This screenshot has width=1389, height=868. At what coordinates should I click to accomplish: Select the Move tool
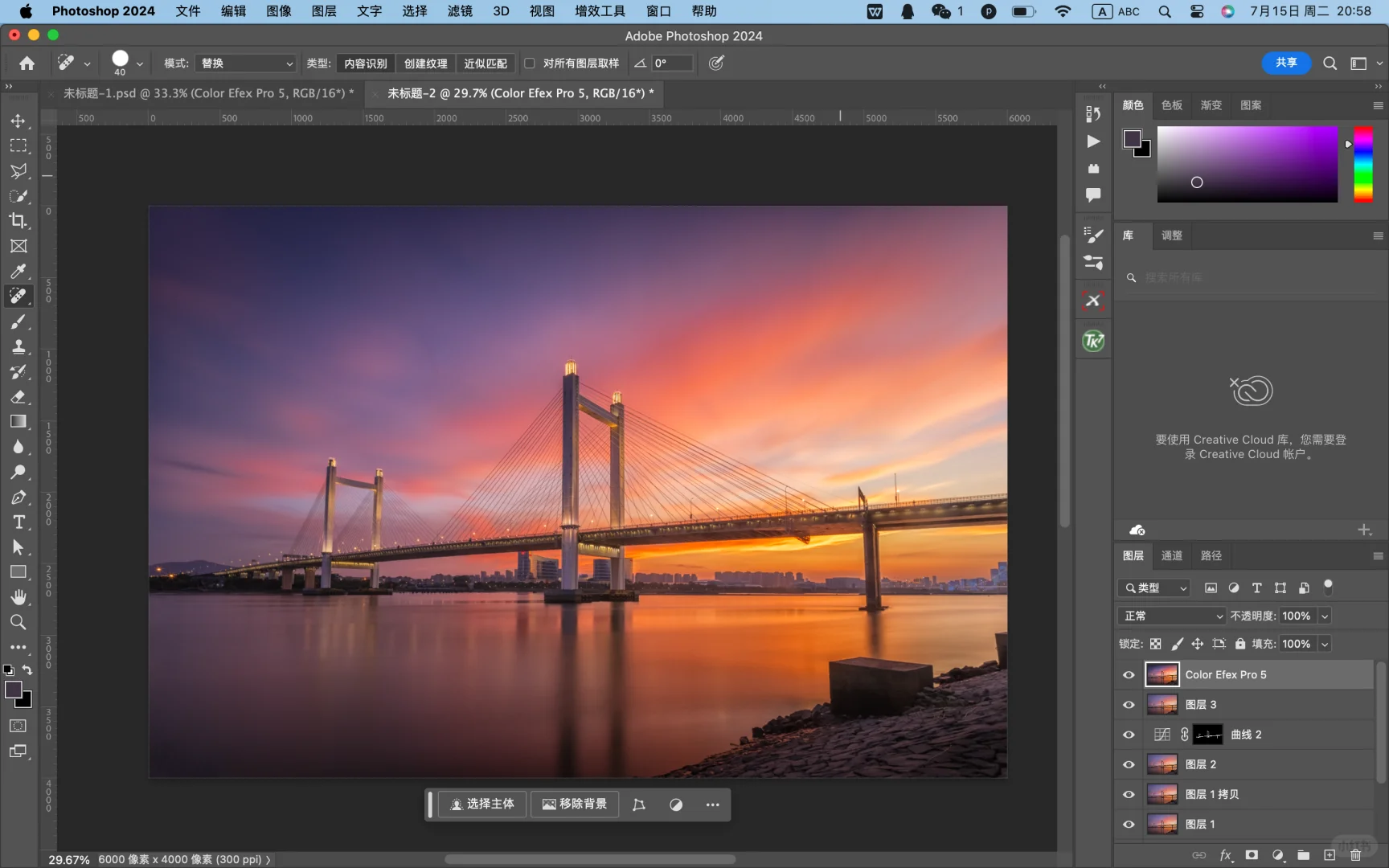[18, 121]
